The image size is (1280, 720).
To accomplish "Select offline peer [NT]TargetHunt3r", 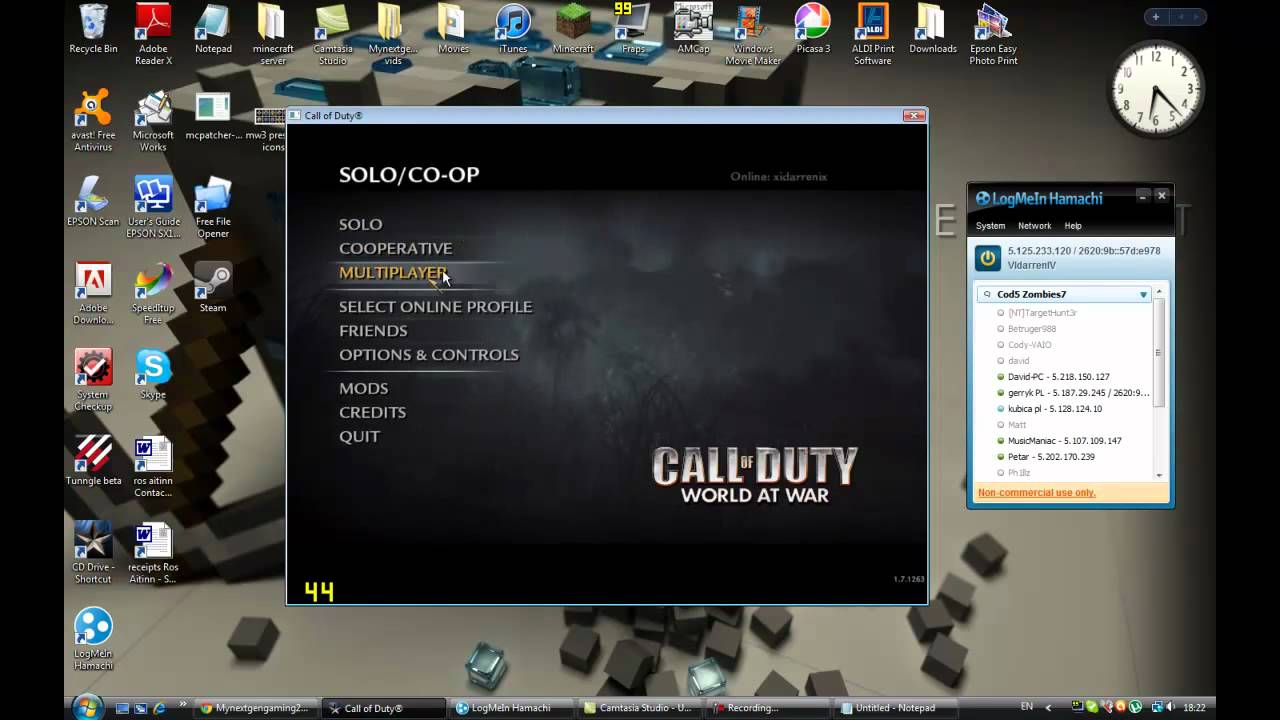I will 1042,313.
